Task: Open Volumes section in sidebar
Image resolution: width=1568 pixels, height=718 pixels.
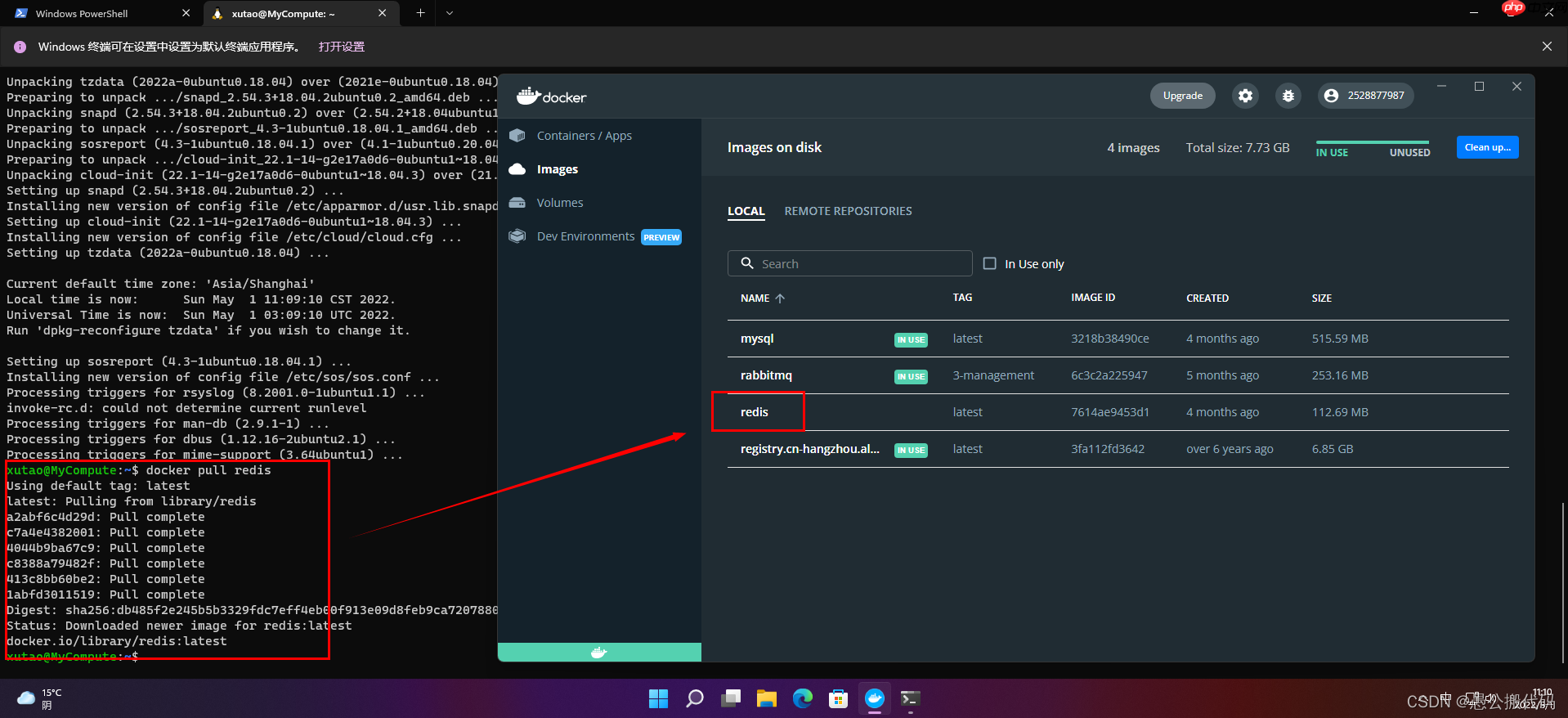Action: [x=560, y=203]
